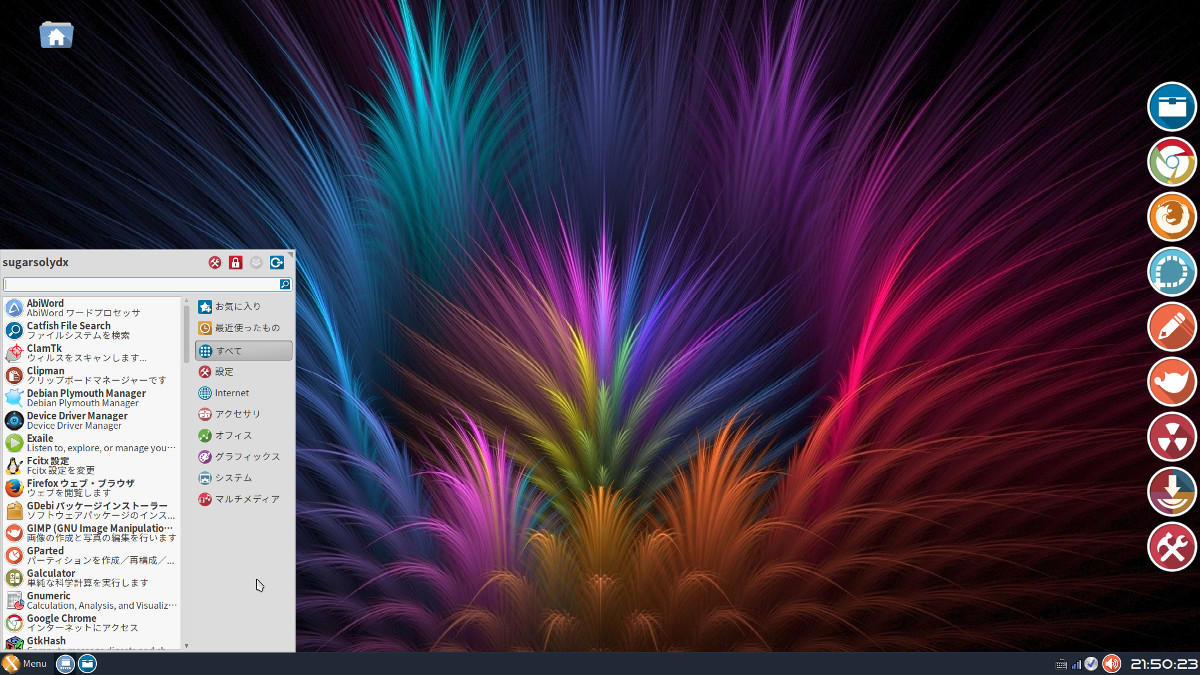Image resolution: width=1200 pixels, height=675 pixels.
Task: Launch Firefox ウェブ・ブラウザ from menu list
Action: tap(91, 488)
